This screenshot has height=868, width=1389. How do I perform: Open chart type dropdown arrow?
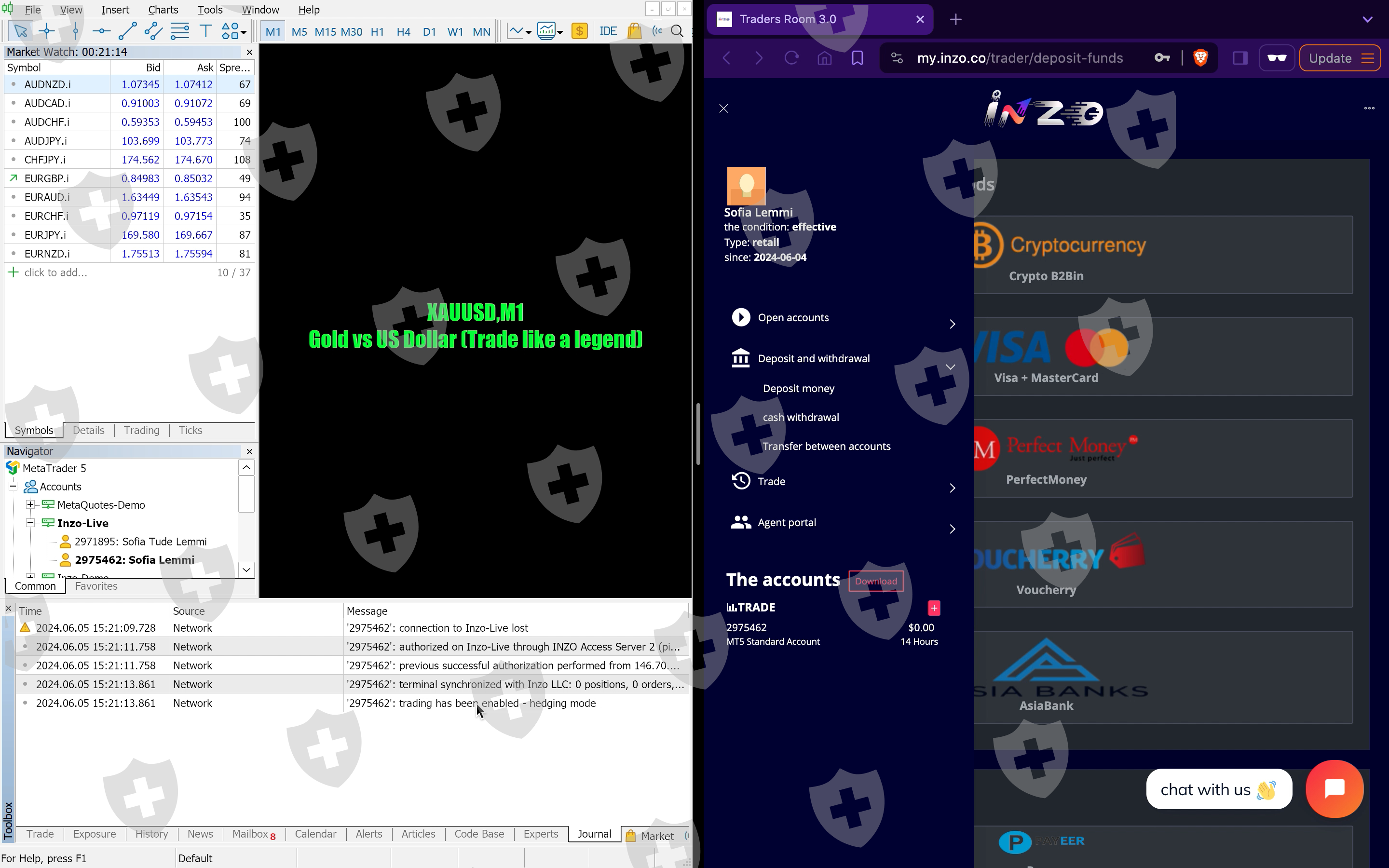528,32
